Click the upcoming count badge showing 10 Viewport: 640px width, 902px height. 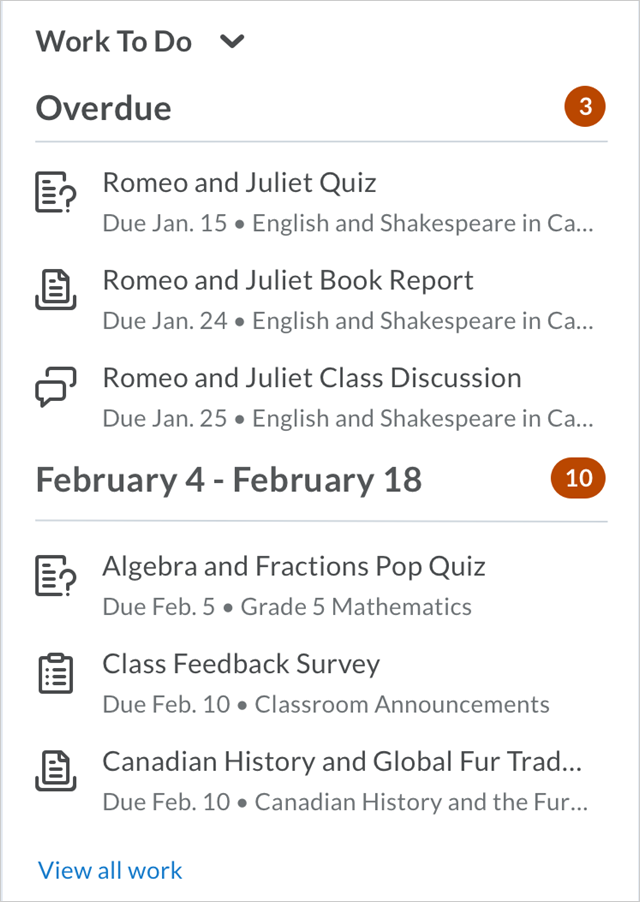pyautogui.click(x=579, y=479)
